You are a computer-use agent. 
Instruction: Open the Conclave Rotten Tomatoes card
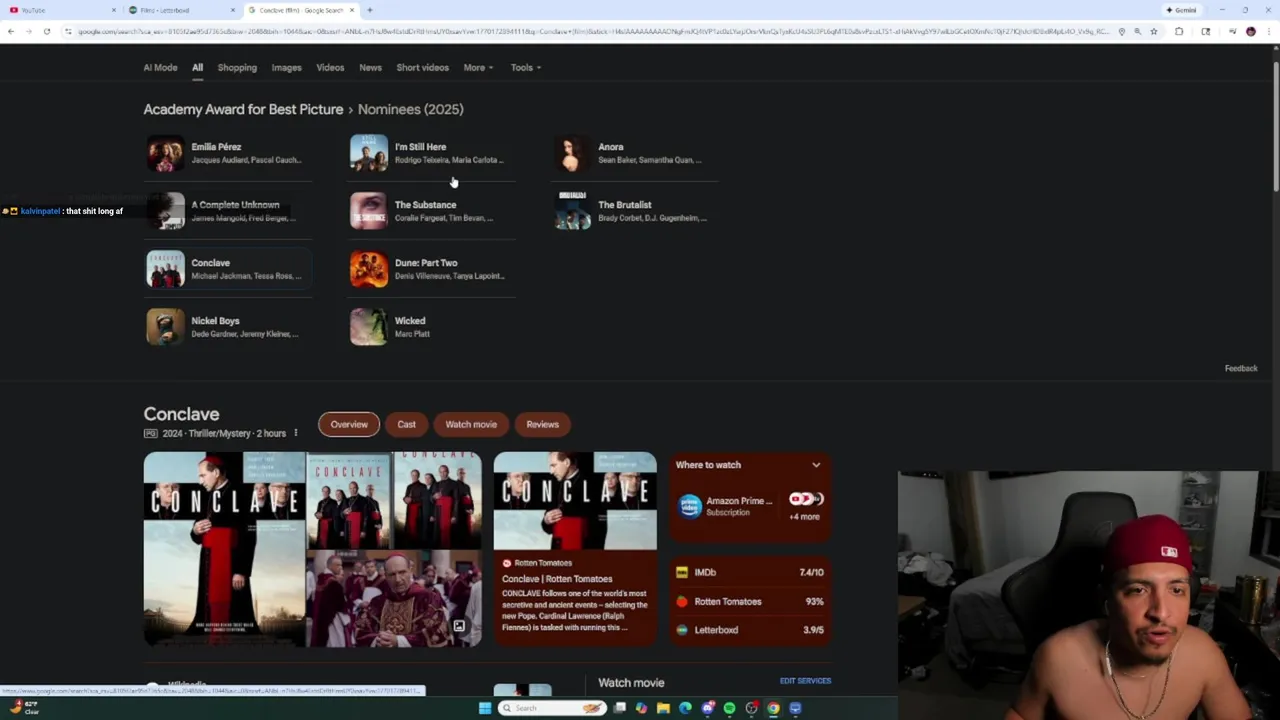tap(575, 548)
